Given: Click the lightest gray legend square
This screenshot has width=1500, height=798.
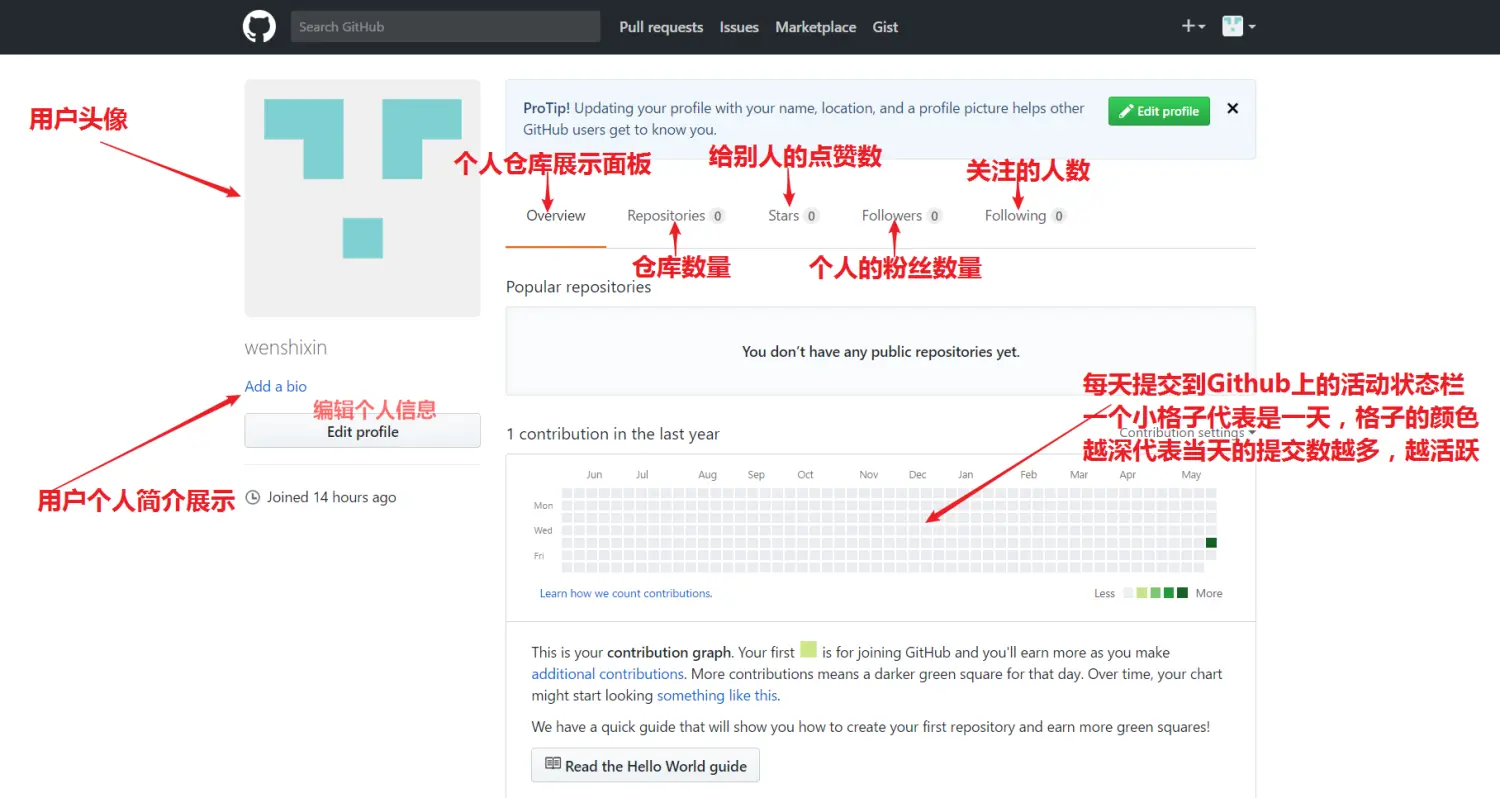Looking at the screenshot, I should [1128, 593].
